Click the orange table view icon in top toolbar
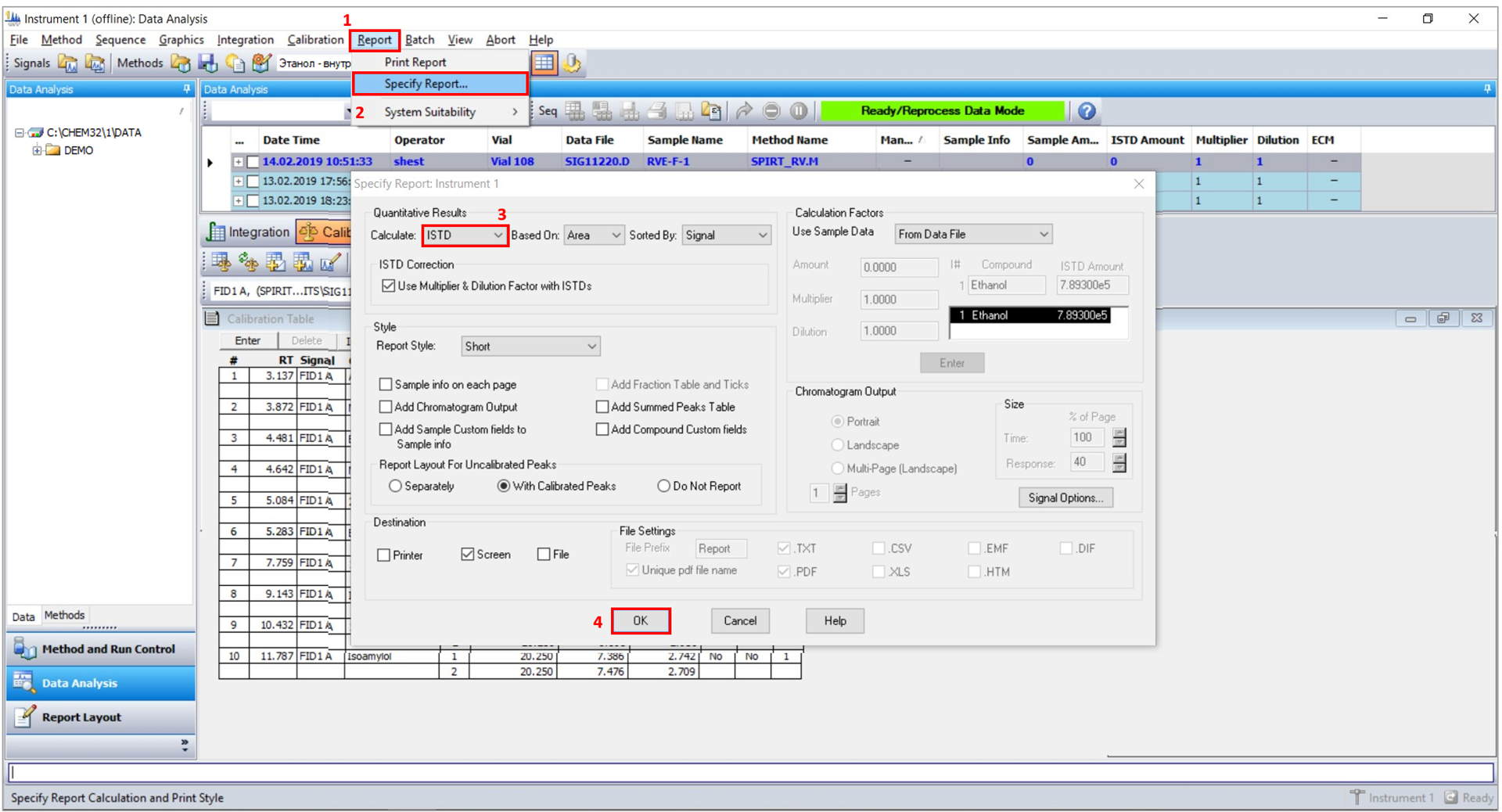1502x812 pixels. (x=544, y=63)
